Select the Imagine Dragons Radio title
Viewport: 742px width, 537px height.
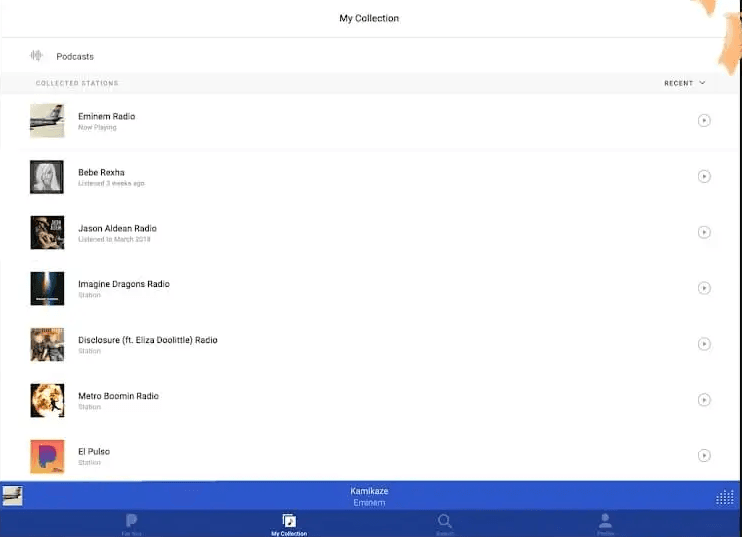pos(124,284)
